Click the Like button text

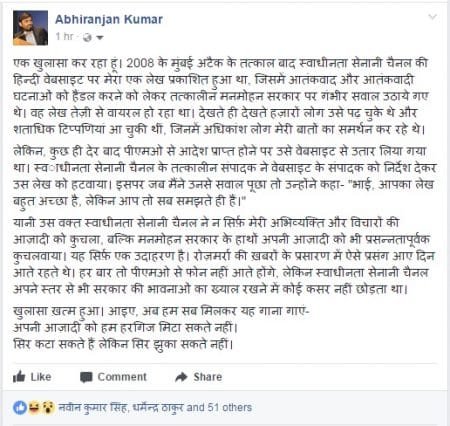click(41, 377)
